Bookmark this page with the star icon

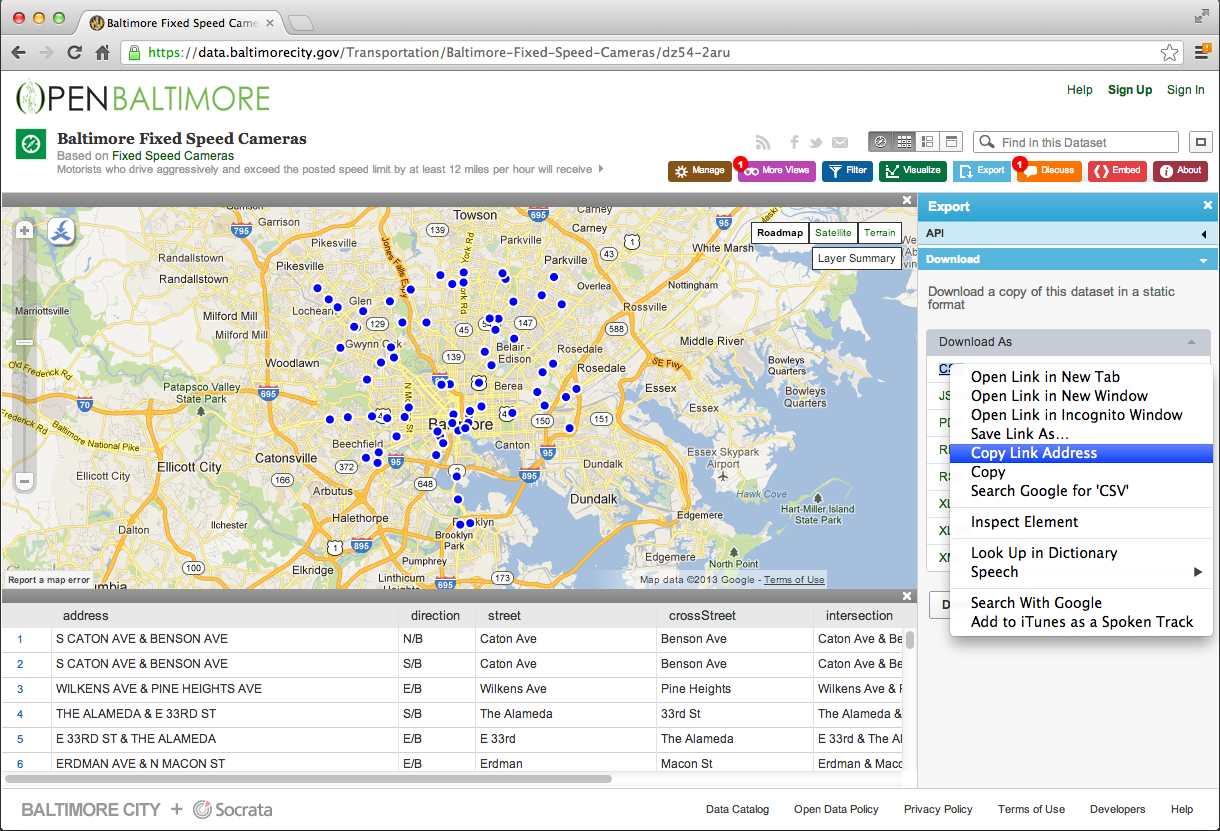click(1169, 52)
